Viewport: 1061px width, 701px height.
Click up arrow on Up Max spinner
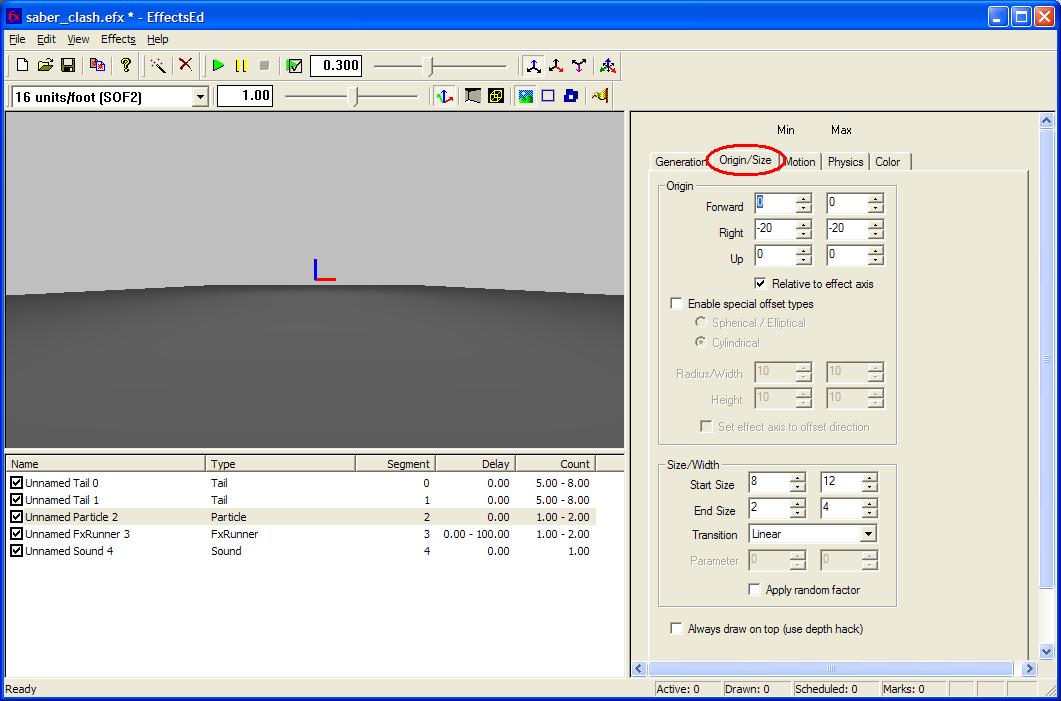(876, 250)
